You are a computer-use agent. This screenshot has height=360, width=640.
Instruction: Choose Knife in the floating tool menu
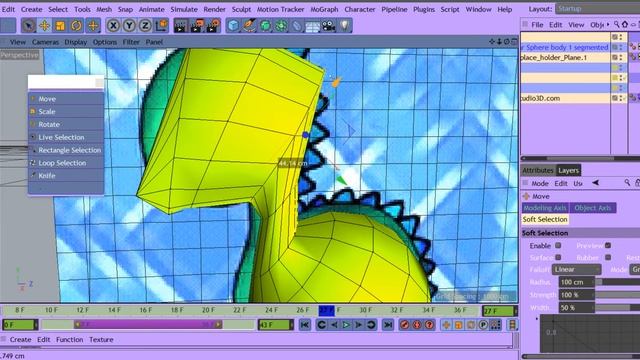[x=66, y=176]
